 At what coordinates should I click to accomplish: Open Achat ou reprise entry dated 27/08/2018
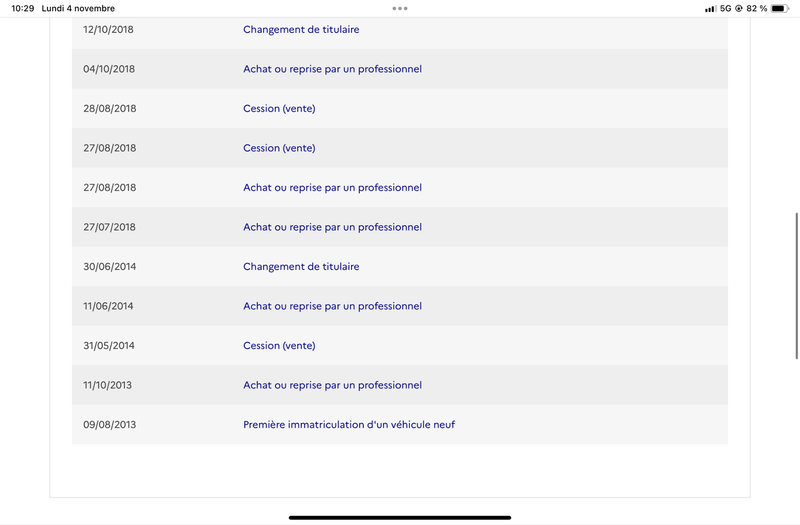click(x=332, y=188)
